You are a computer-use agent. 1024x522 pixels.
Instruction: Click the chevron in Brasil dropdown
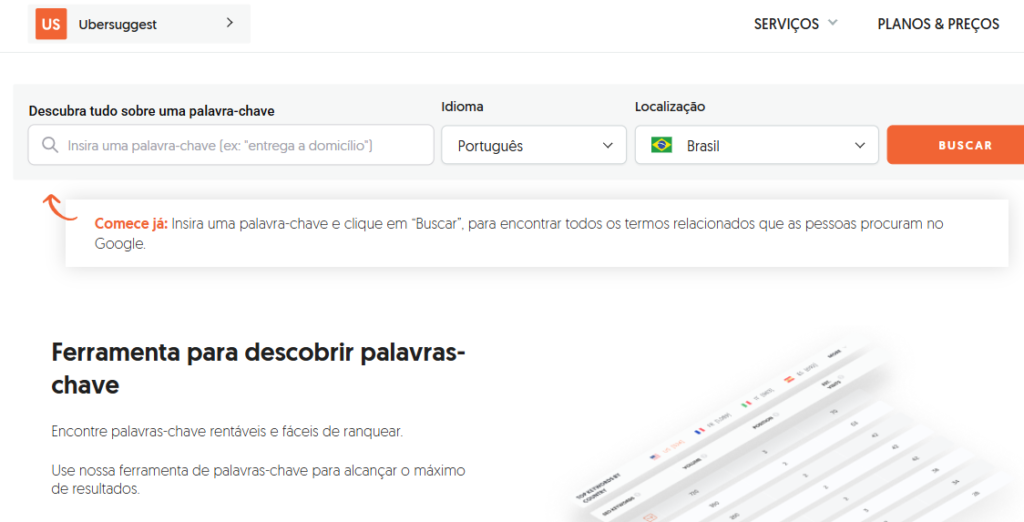tap(859, 146)
